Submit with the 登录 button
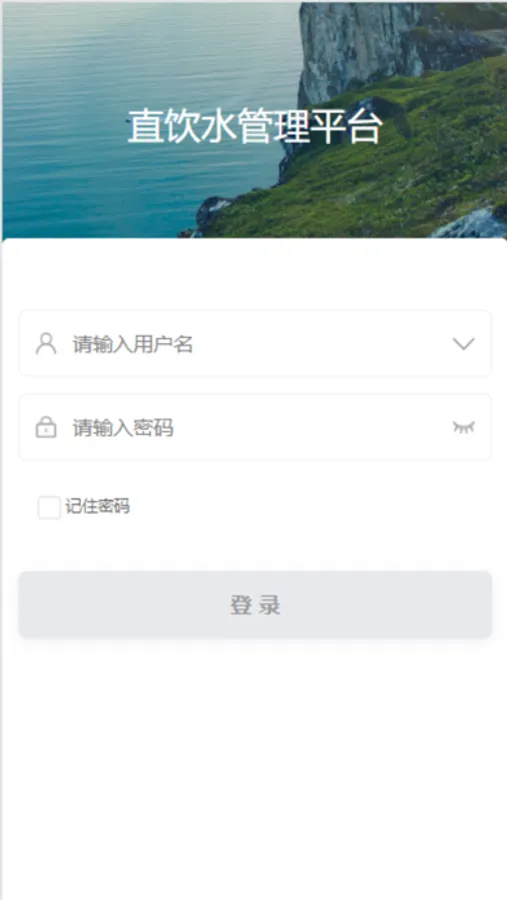 coord(255,604)
